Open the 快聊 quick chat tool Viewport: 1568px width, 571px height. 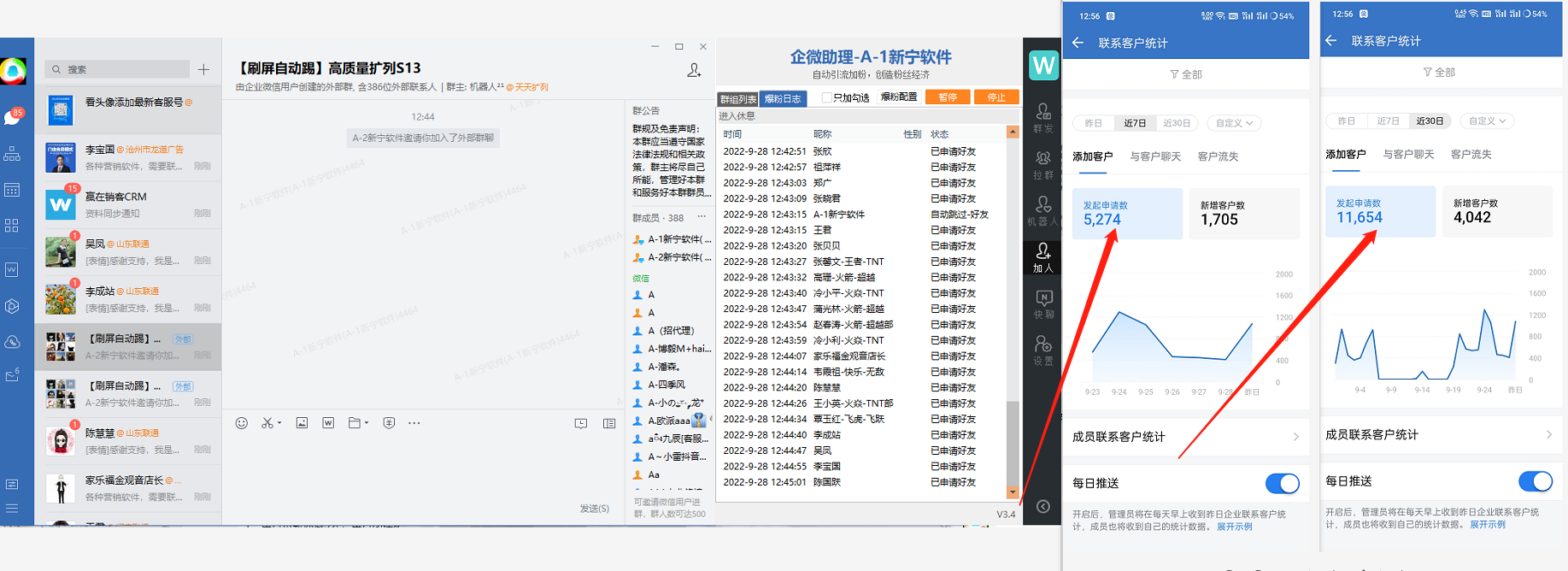(x=1042, y=303)
